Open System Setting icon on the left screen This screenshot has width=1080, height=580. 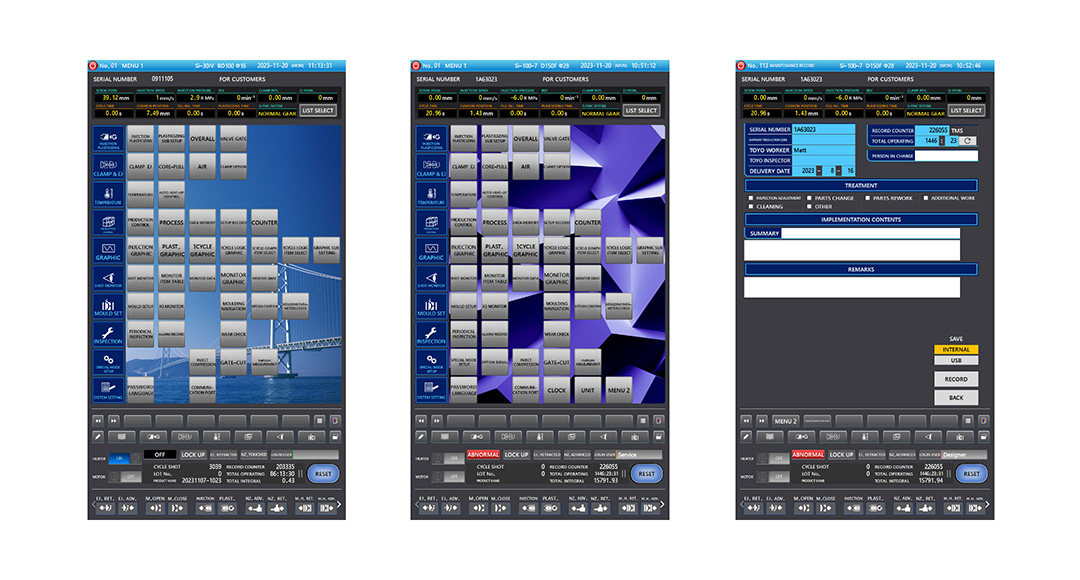click(107, 390)
